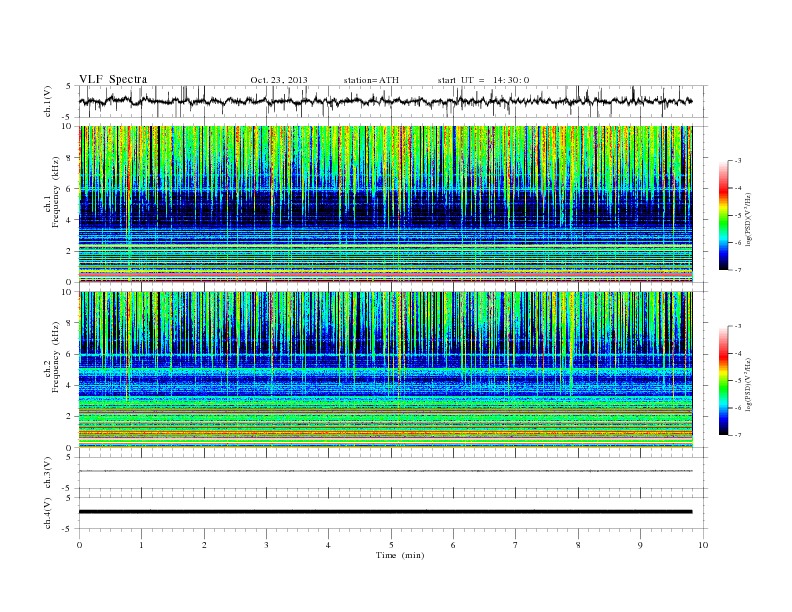
Task: Click the 'ch.3(V)' axis label
Action: click(x=48, y=472)
